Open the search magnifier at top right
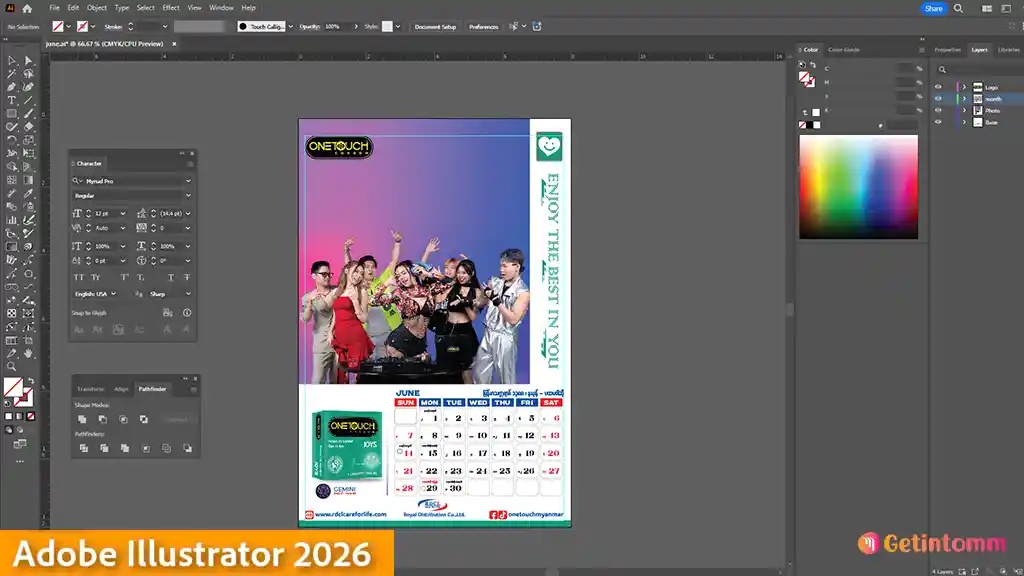This screenshot has height=576, width=1024. pyautogui.click(x=958, y=8)
